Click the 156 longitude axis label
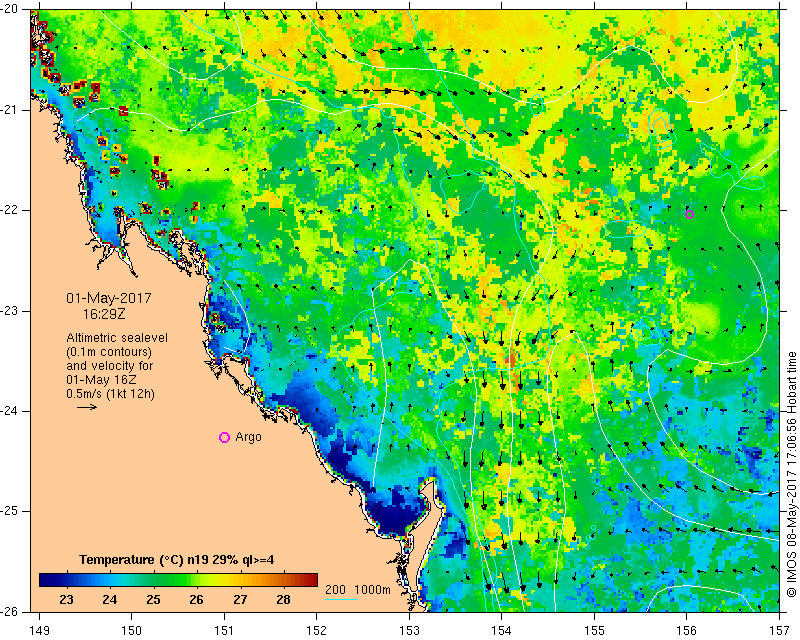800x640 pixels. pyautogui.click(x=686, y=630)
